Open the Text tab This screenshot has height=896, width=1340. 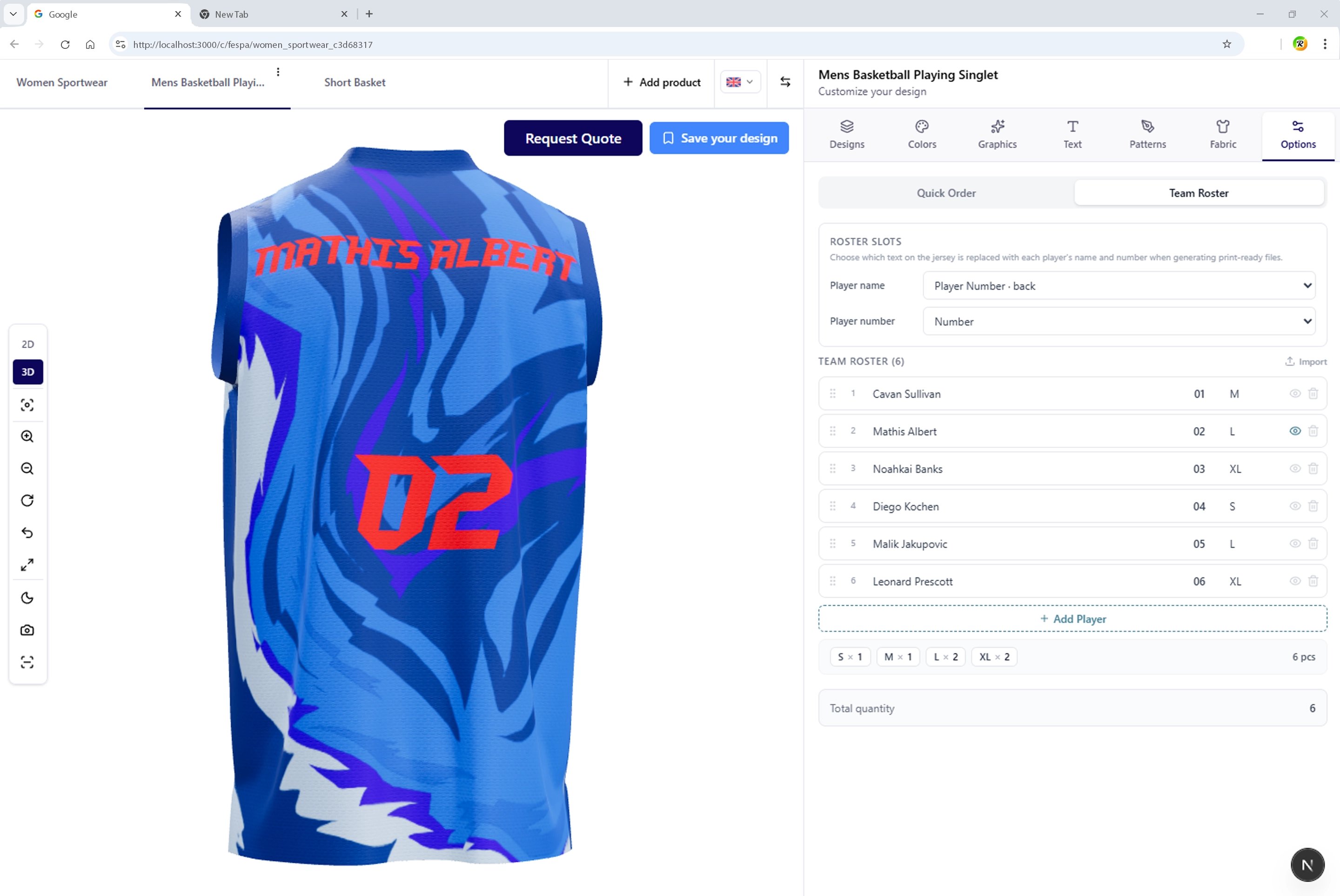1072,135
